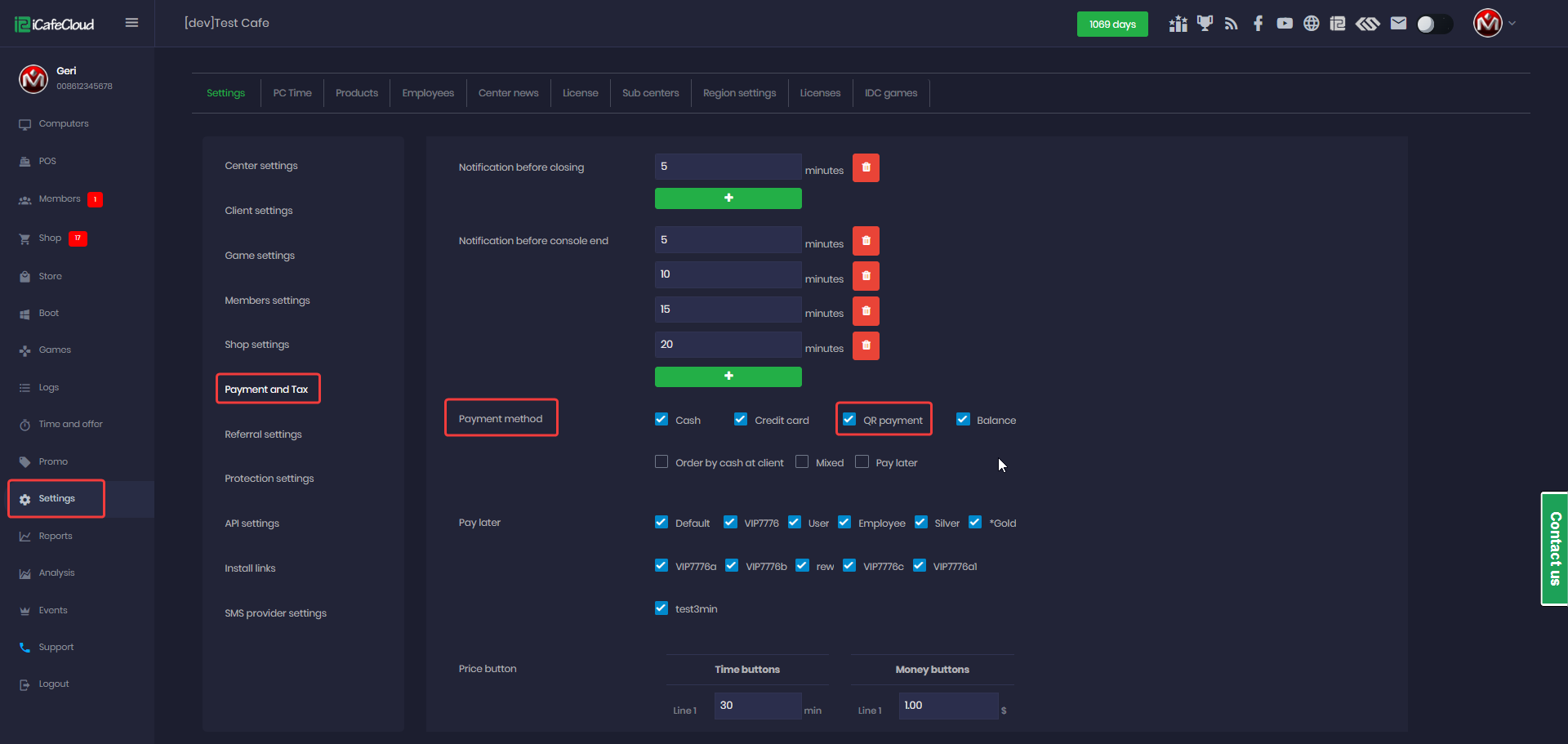Open the Region settings tab
The image size is (1568, 744).
(739, 93)
